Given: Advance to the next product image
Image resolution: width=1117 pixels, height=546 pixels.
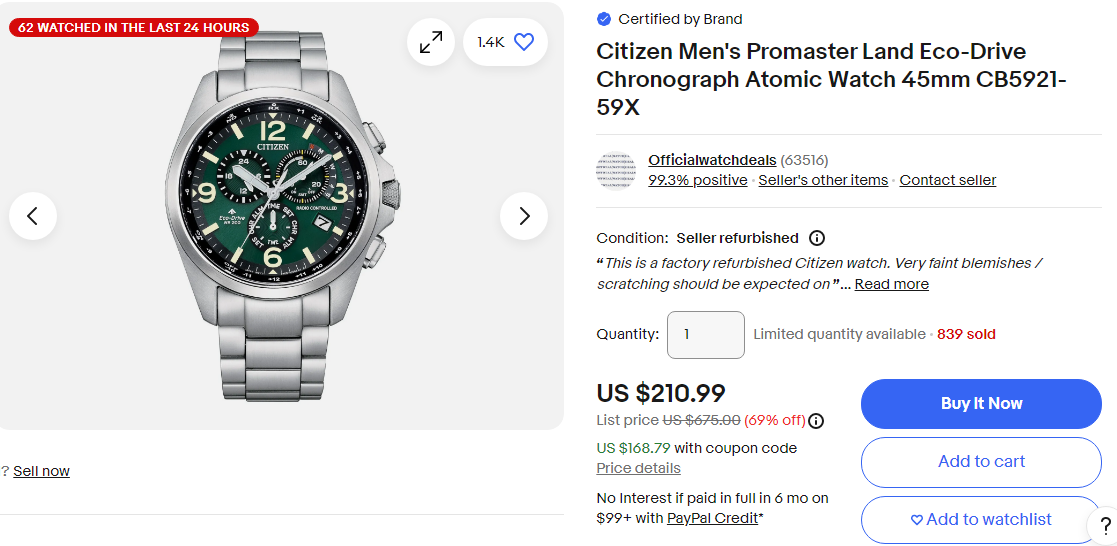Looking at the screenshot, I should pos(524,215).
